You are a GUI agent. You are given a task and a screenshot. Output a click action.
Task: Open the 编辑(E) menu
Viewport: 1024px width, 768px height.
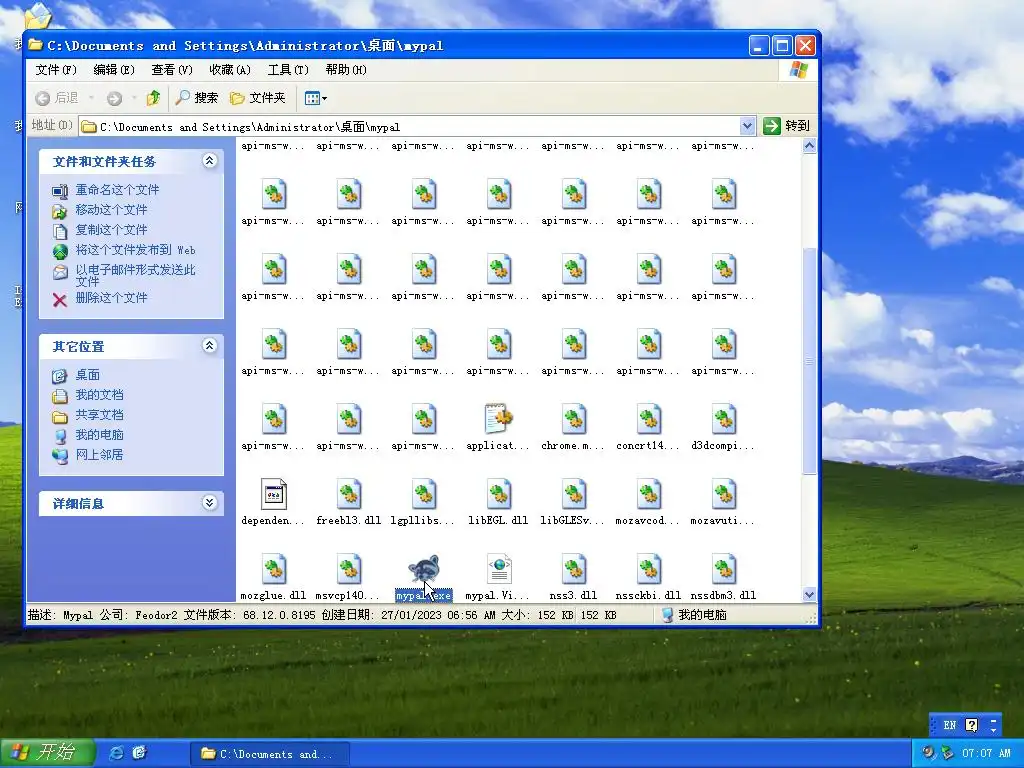click(114, 70)
